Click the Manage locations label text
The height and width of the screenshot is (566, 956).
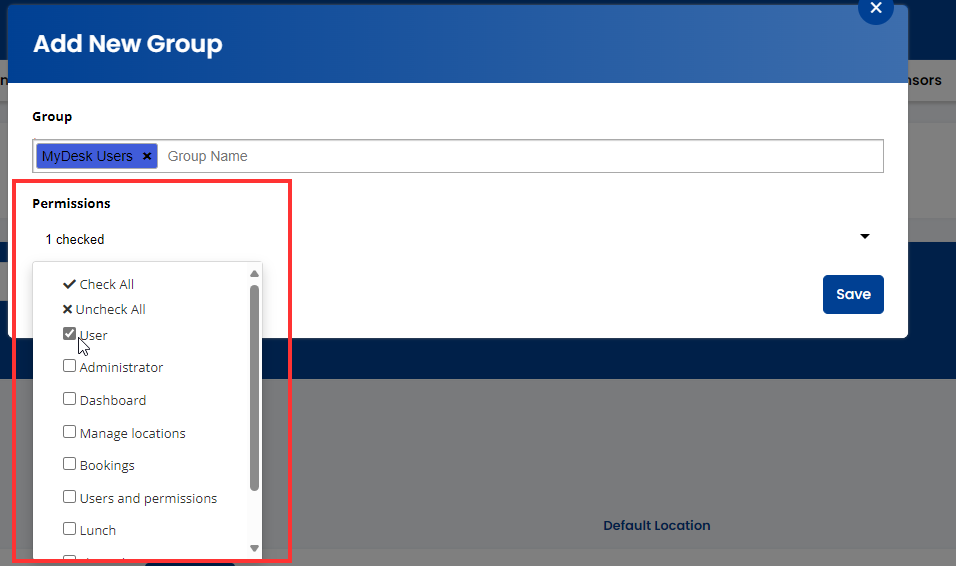tap(132, 434)
